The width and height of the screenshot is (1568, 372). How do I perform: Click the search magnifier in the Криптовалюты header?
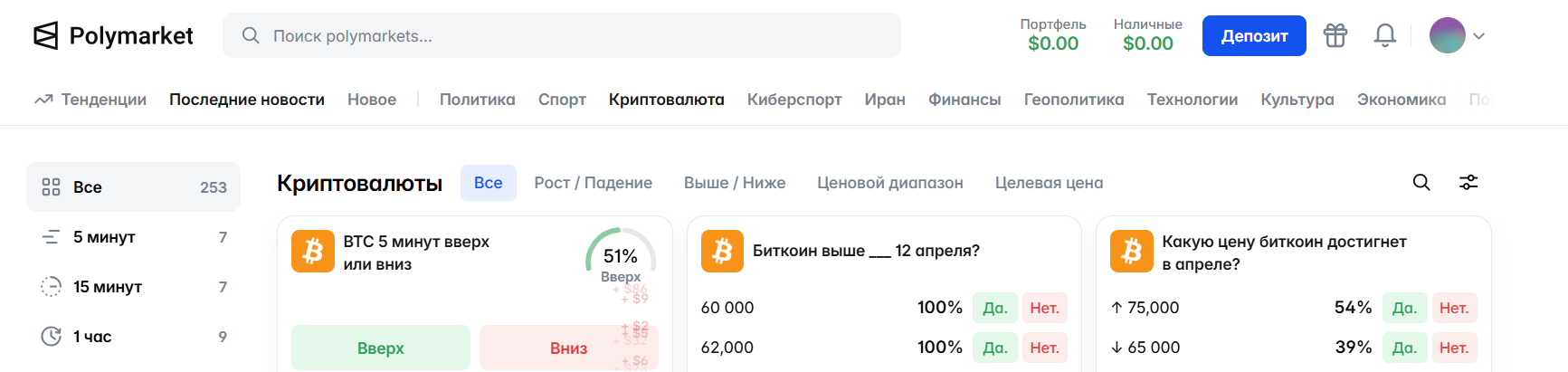pos(1421,183)
